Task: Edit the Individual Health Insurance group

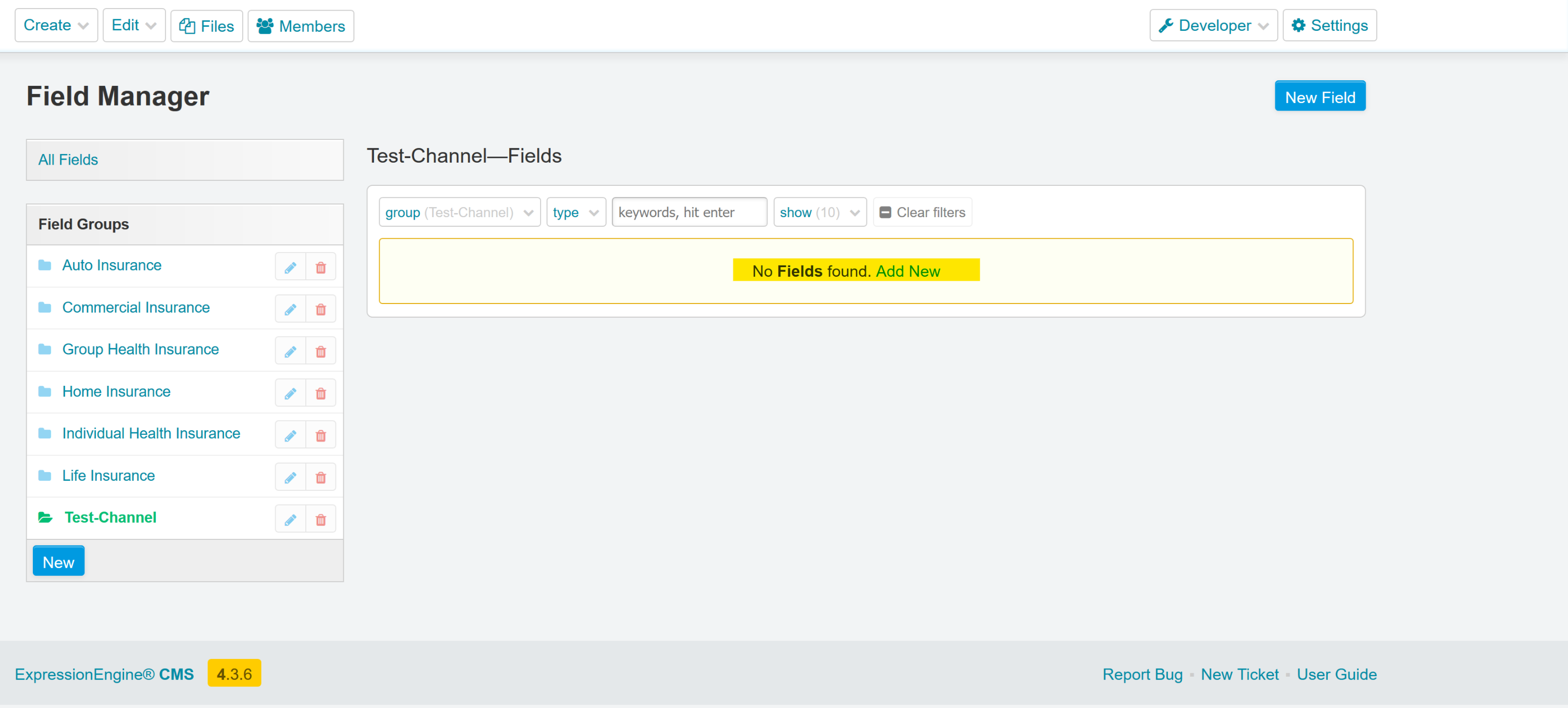Action: pos(290,435)
